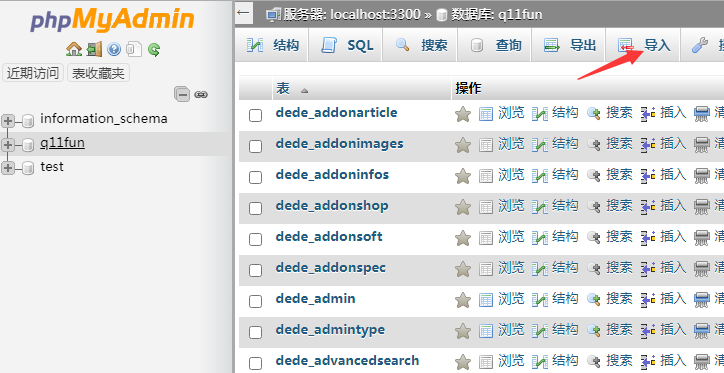Click the home icon under phpMyAdmin logo

[74, 49]
